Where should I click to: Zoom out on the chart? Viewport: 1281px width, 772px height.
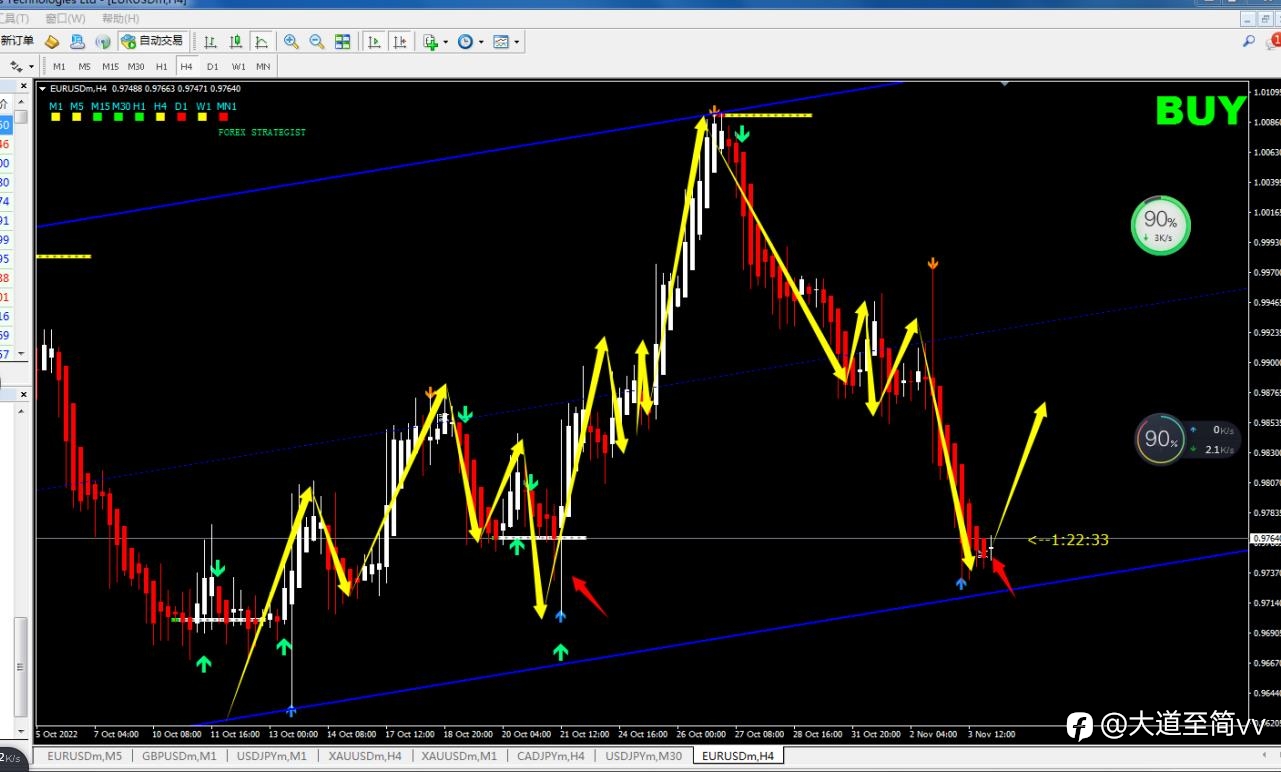point(316,42)
